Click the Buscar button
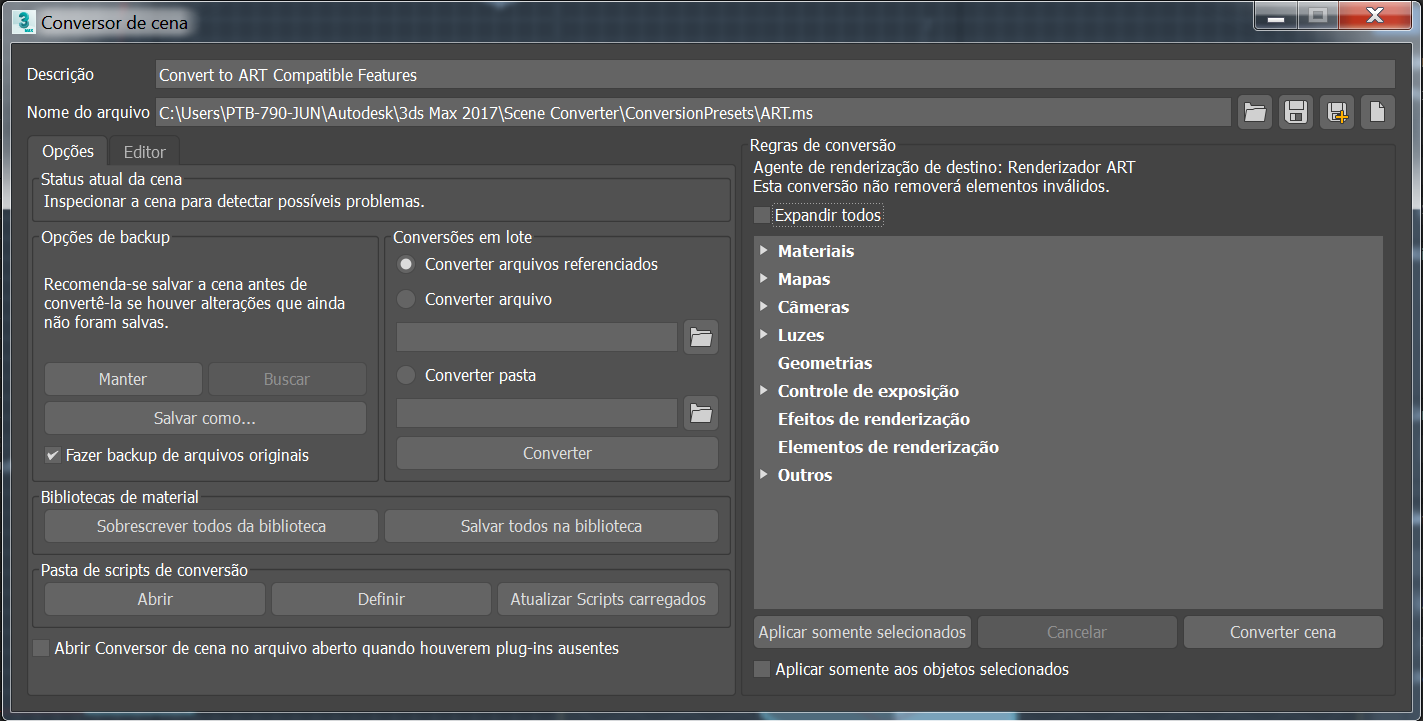The height and width of the screenshot is (721, 1423). 287,379
